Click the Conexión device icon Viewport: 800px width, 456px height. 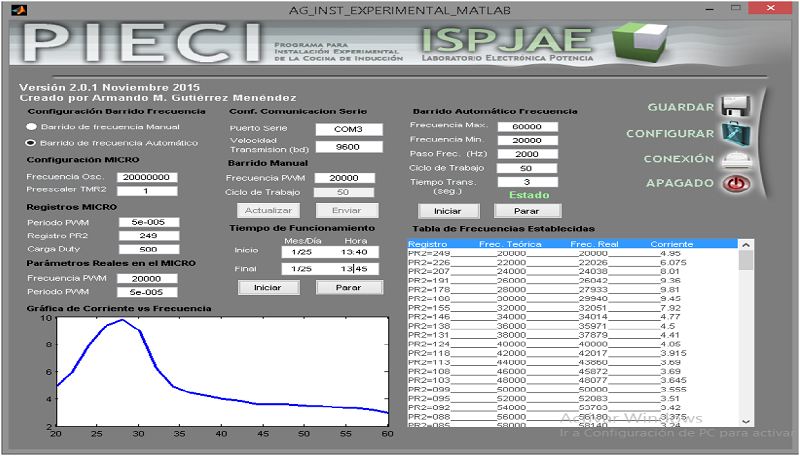point(734,159)
